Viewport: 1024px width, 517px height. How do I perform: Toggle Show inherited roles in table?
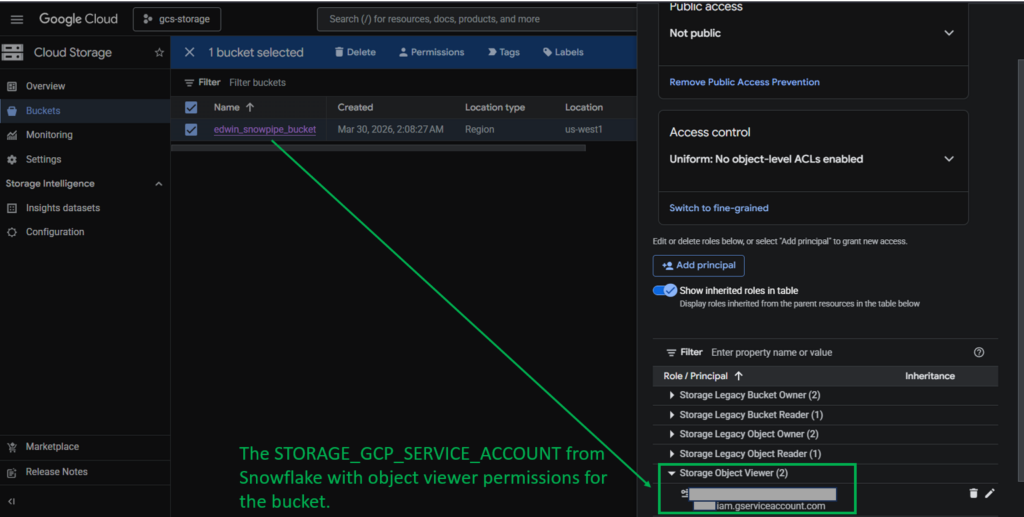coord(665,290)
